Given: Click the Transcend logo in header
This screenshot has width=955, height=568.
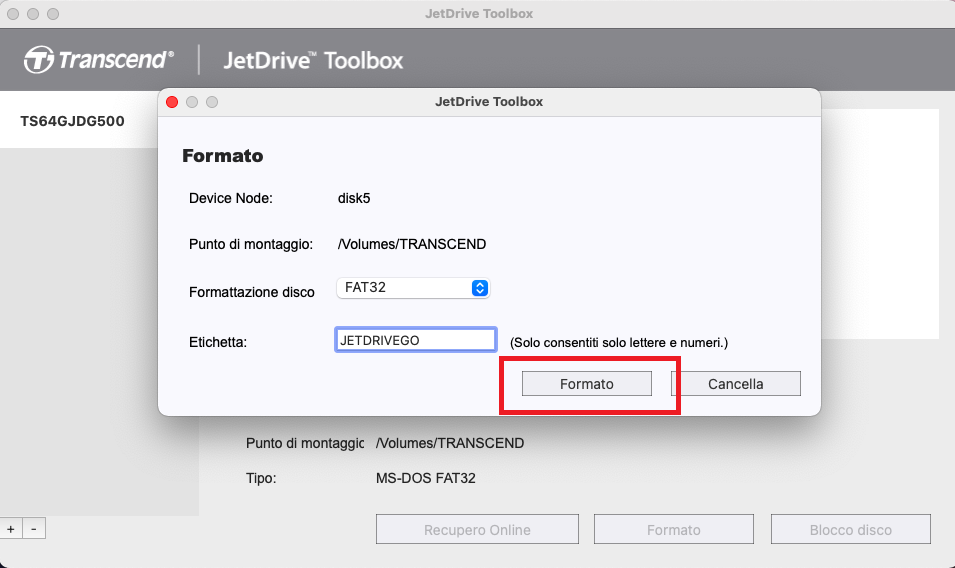Looking at the screenshot, I should tap(99, 60).
